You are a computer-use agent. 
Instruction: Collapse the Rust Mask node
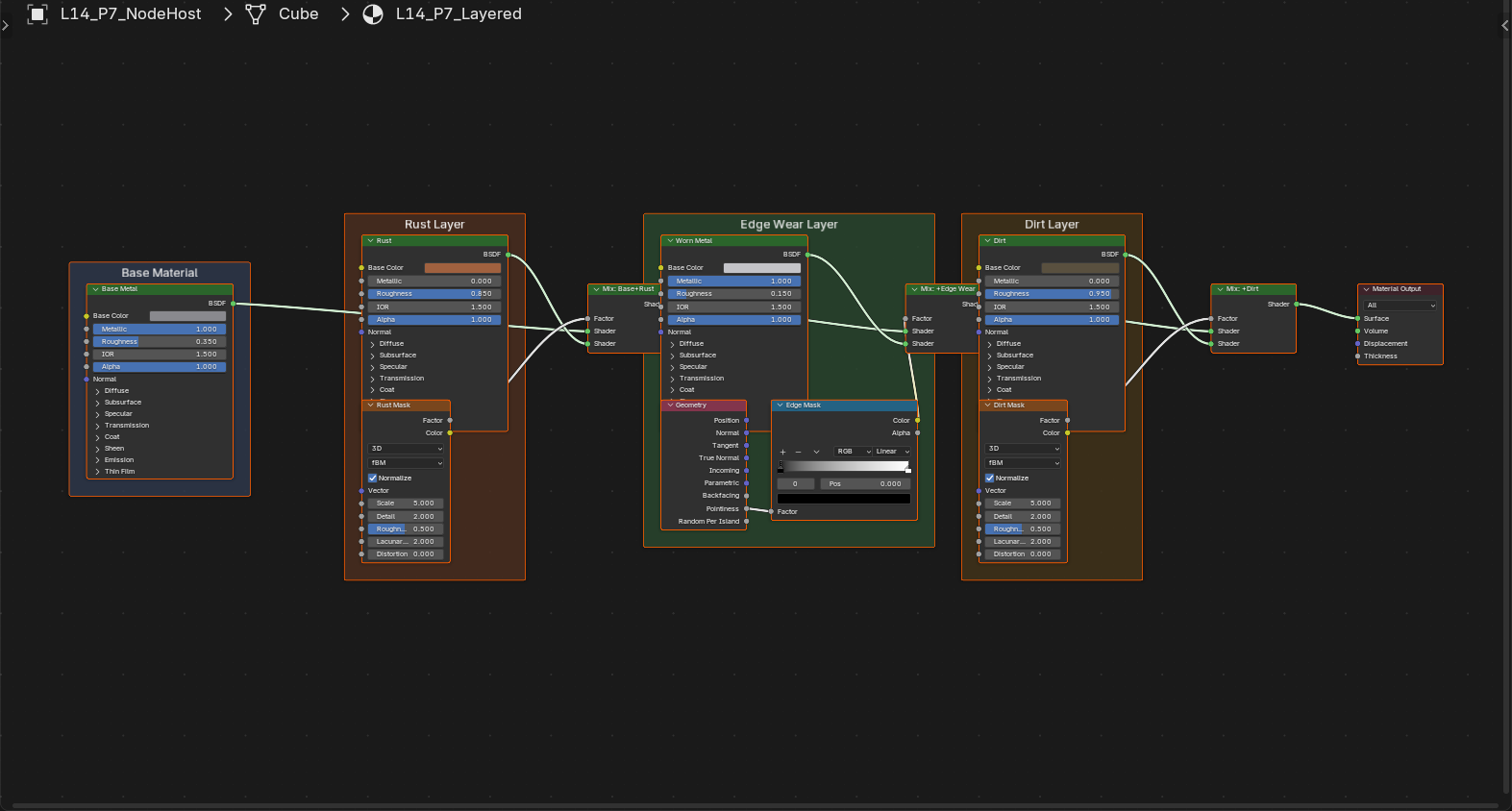(370, 405)
